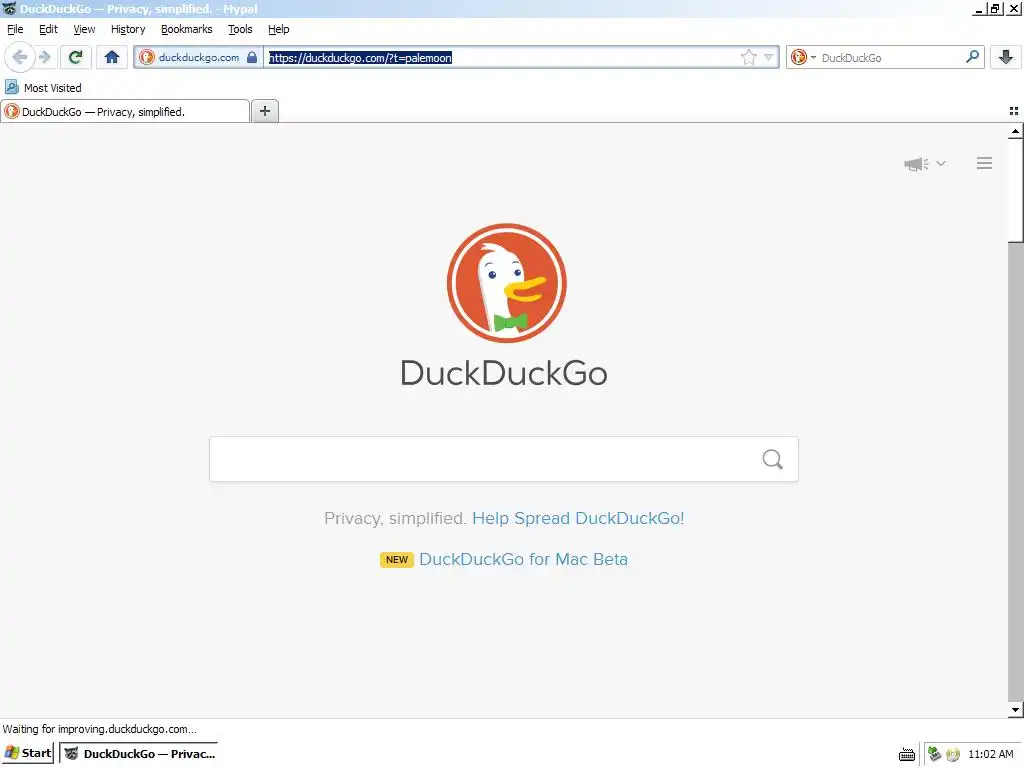Open the Windows Start button

point(28,754)
